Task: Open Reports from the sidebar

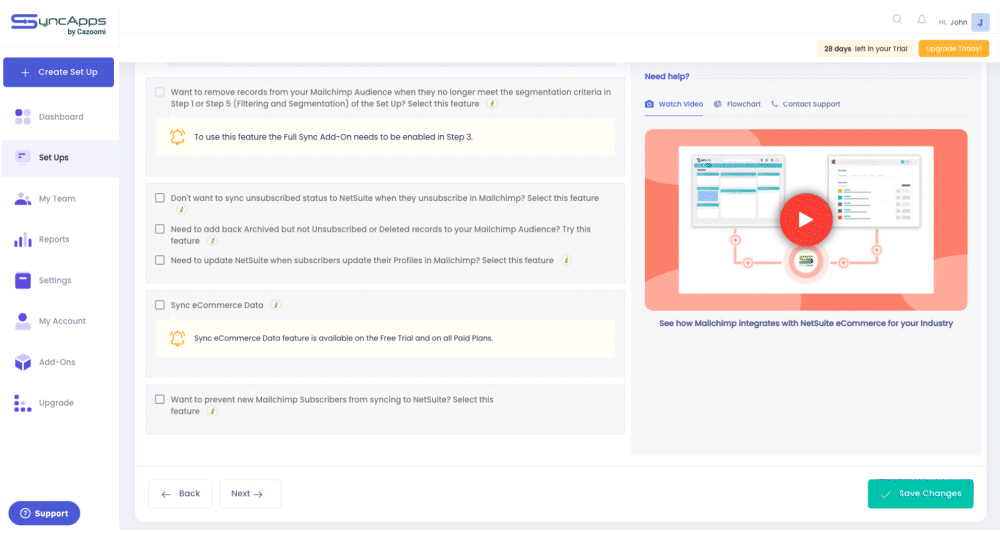Action: click(60, 239)
